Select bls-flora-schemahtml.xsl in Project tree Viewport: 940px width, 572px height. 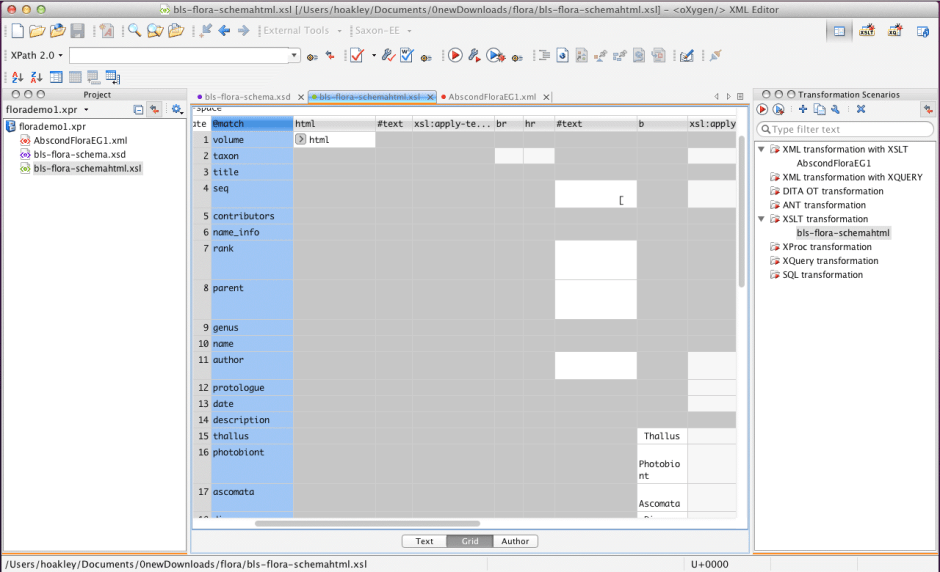click(x=88, y=168)
